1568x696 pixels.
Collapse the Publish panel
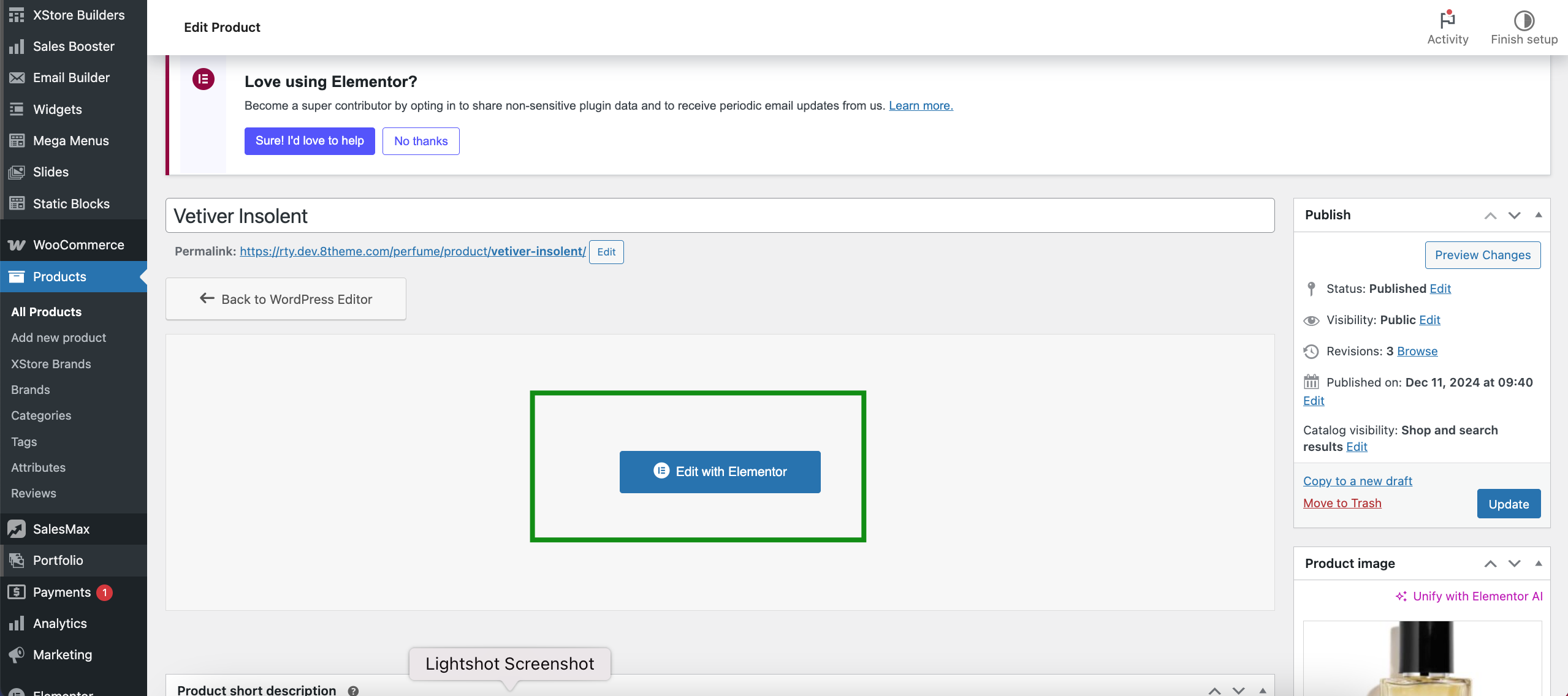point(1539,215)
